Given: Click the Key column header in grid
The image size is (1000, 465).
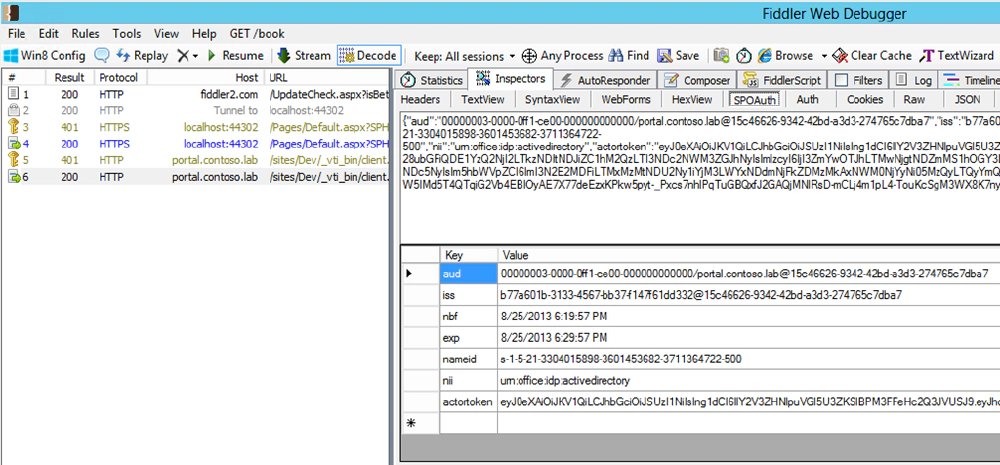Looking at the screenshot, I should click(468, 255).
